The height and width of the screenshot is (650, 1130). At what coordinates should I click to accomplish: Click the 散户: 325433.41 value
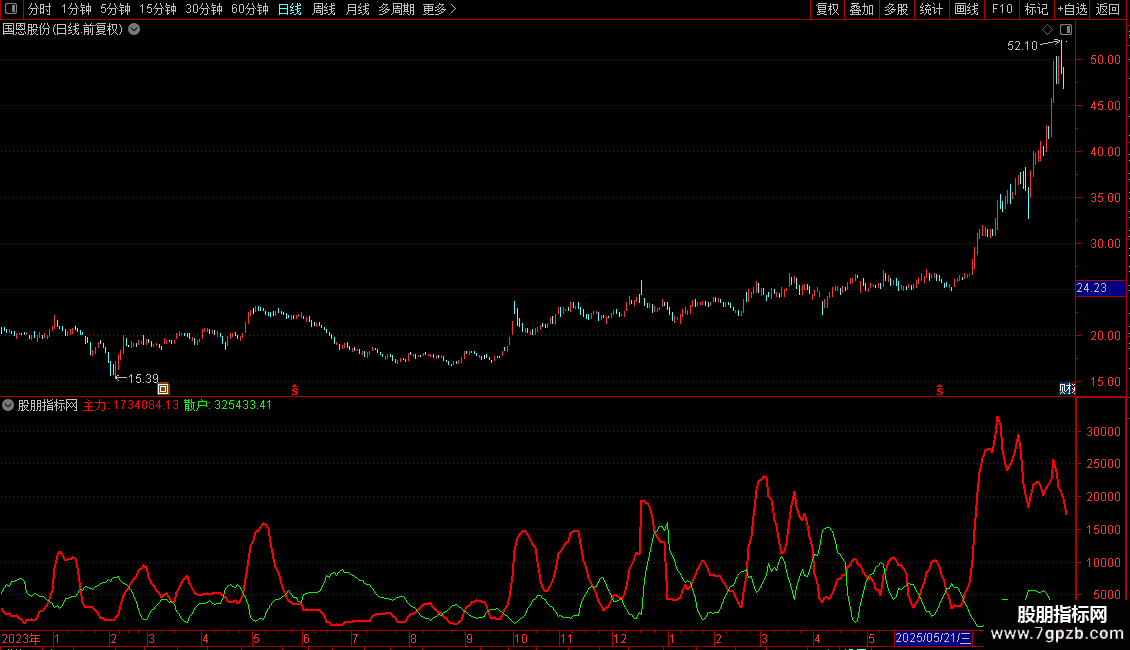(x=228, y=405)
